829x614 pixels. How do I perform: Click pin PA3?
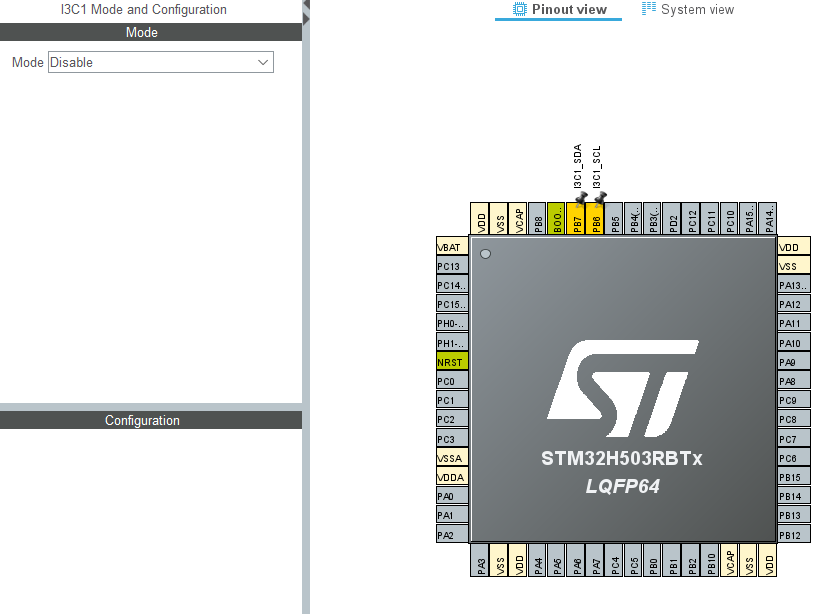(x=480, y=561)
